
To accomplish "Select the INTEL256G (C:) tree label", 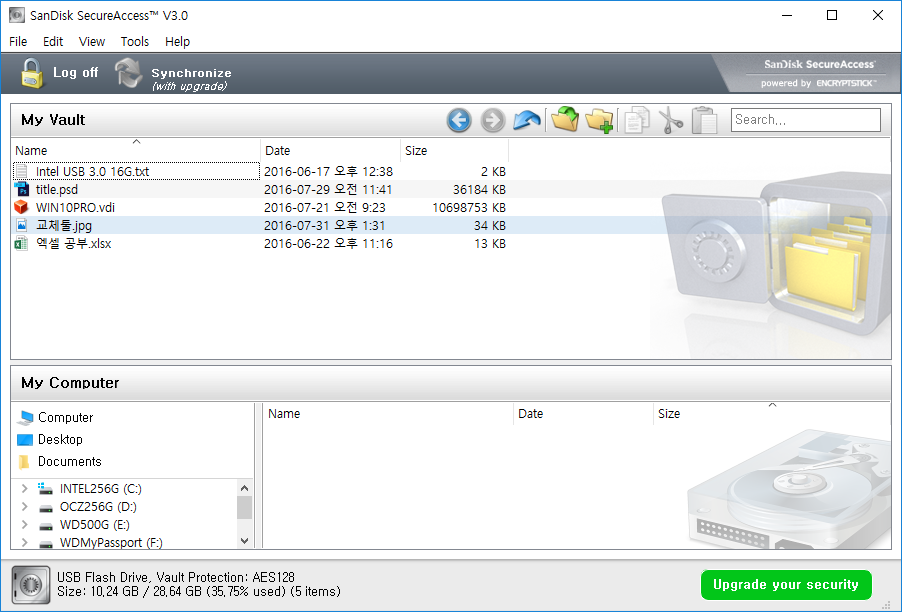I will 101,488.
